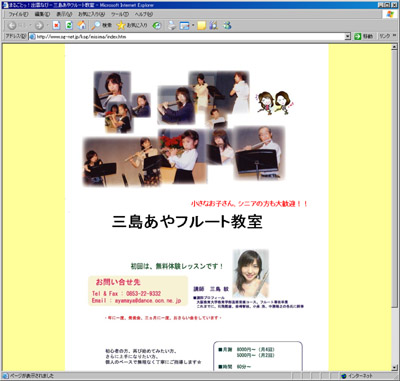Open the ファイル (File) menu
Screen dimensions: 400x381
pyautogui.click(x=18, y=14)
